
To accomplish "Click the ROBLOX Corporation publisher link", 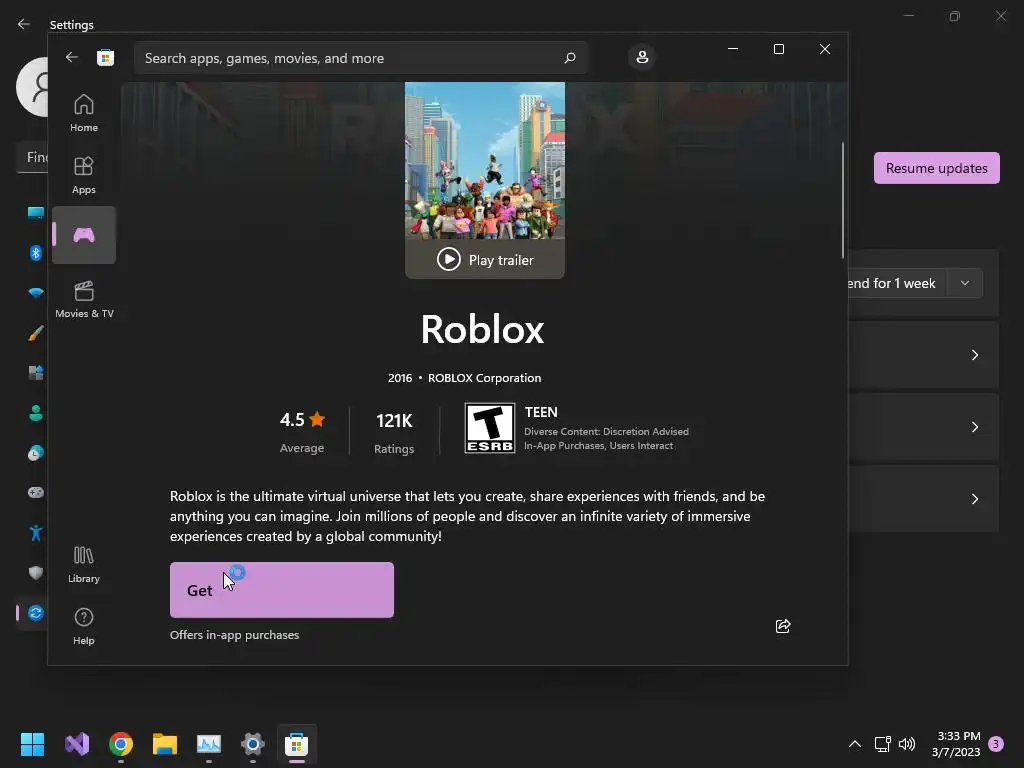I will [x=485, y=378].
